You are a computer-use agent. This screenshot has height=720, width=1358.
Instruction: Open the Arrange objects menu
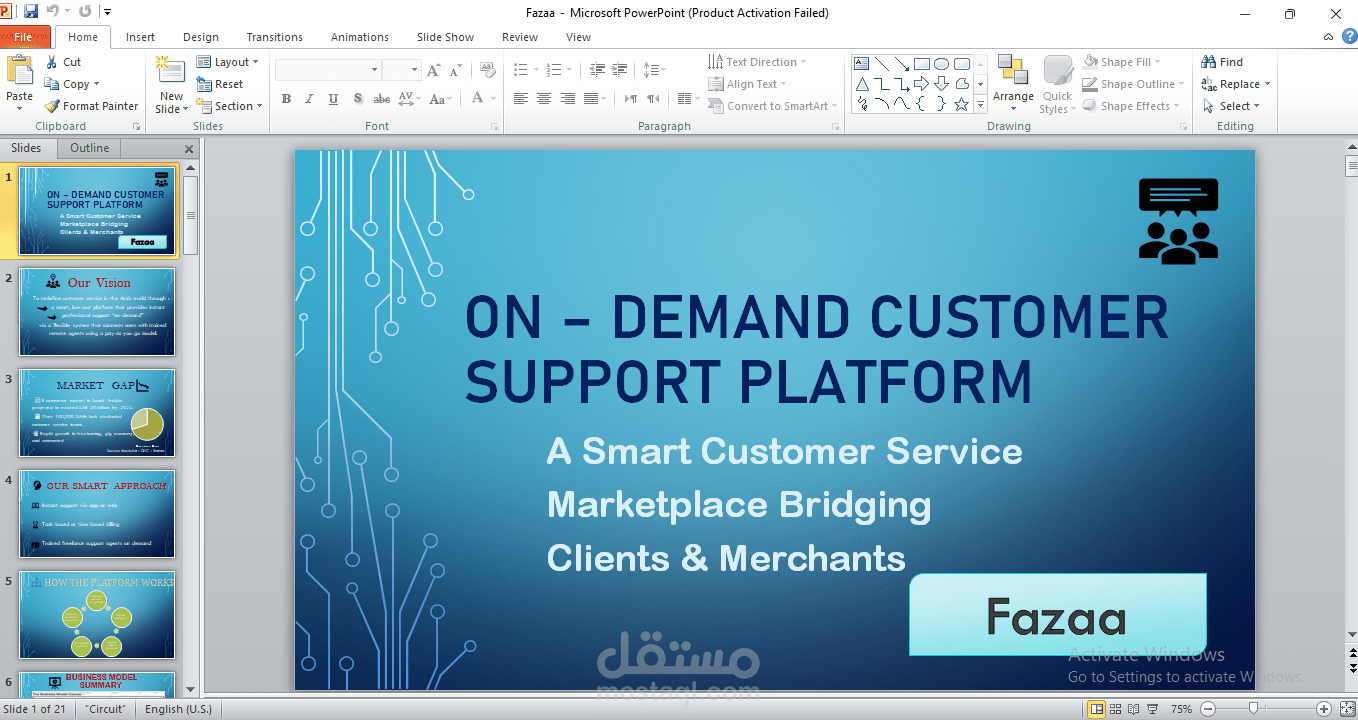1013,82
